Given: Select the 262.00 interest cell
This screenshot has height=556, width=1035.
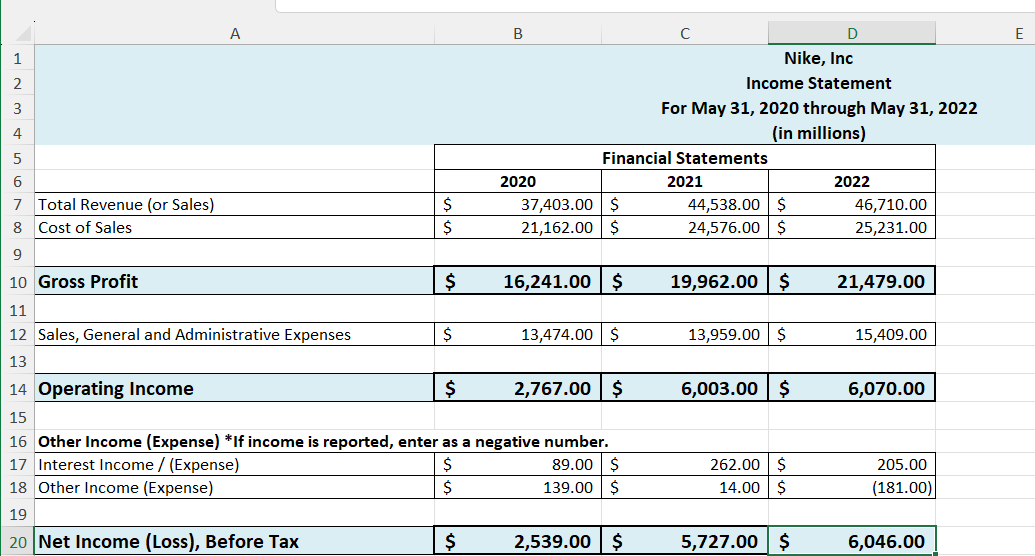Looking at the screenshot, I should (685, 464).
